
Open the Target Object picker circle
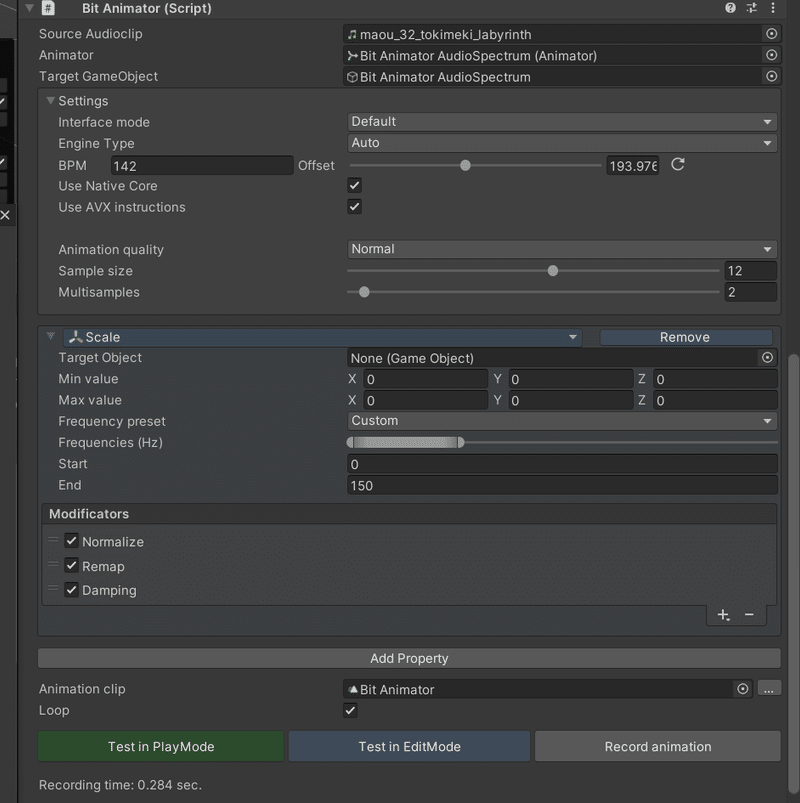tap(768, 357)
